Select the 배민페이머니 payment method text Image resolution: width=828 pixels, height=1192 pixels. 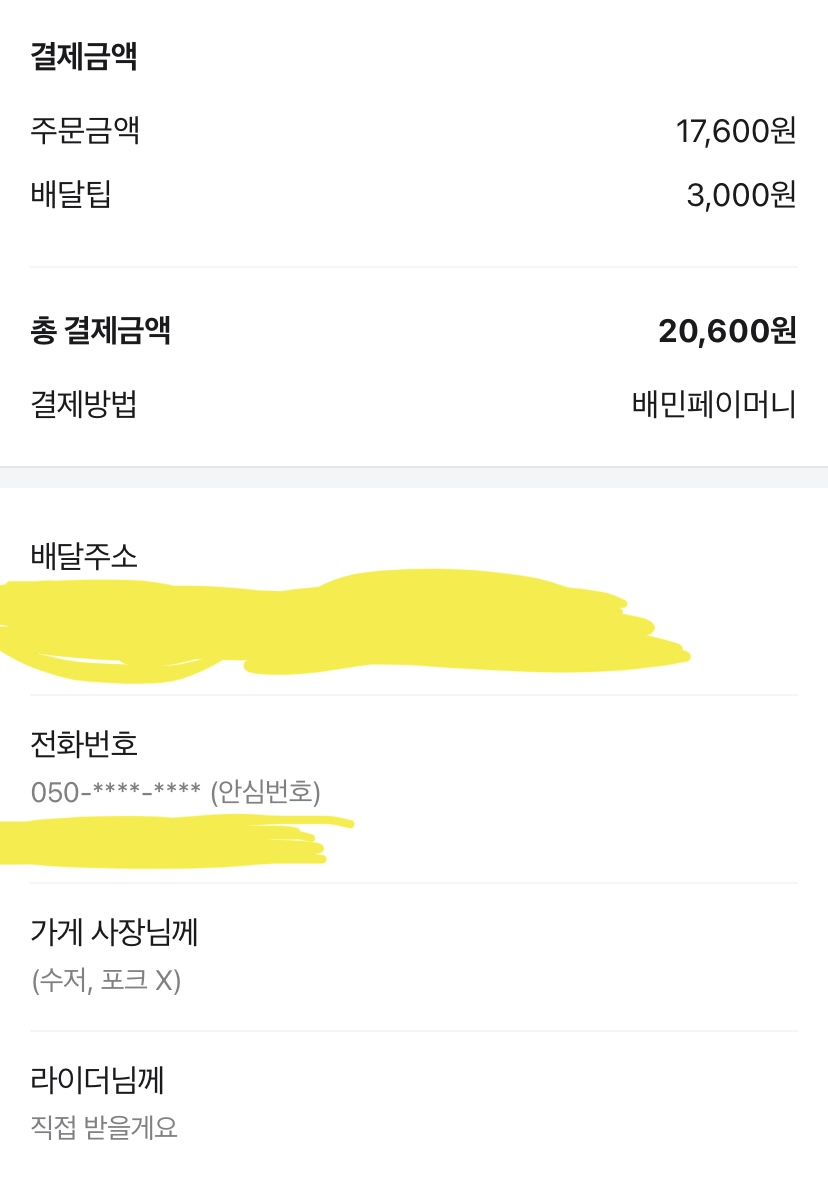[x=714, y=405]
